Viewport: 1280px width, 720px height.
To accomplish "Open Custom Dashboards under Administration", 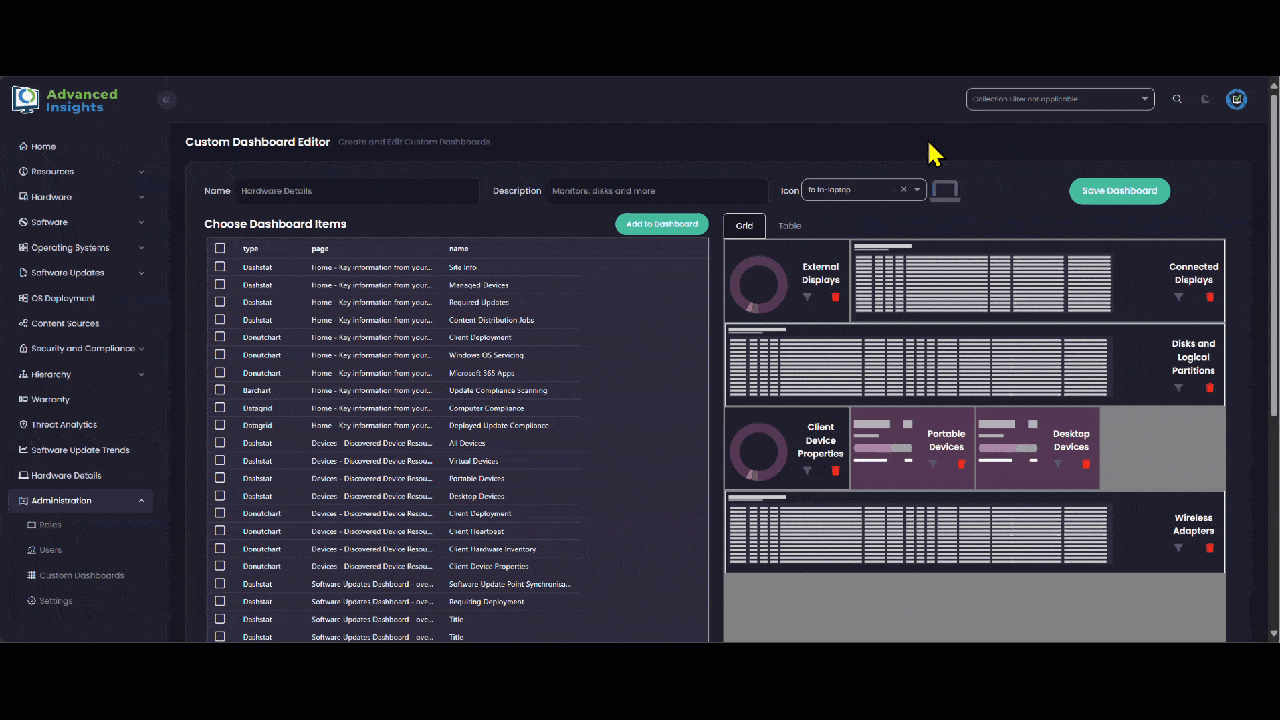I will (x=82, y=576).
